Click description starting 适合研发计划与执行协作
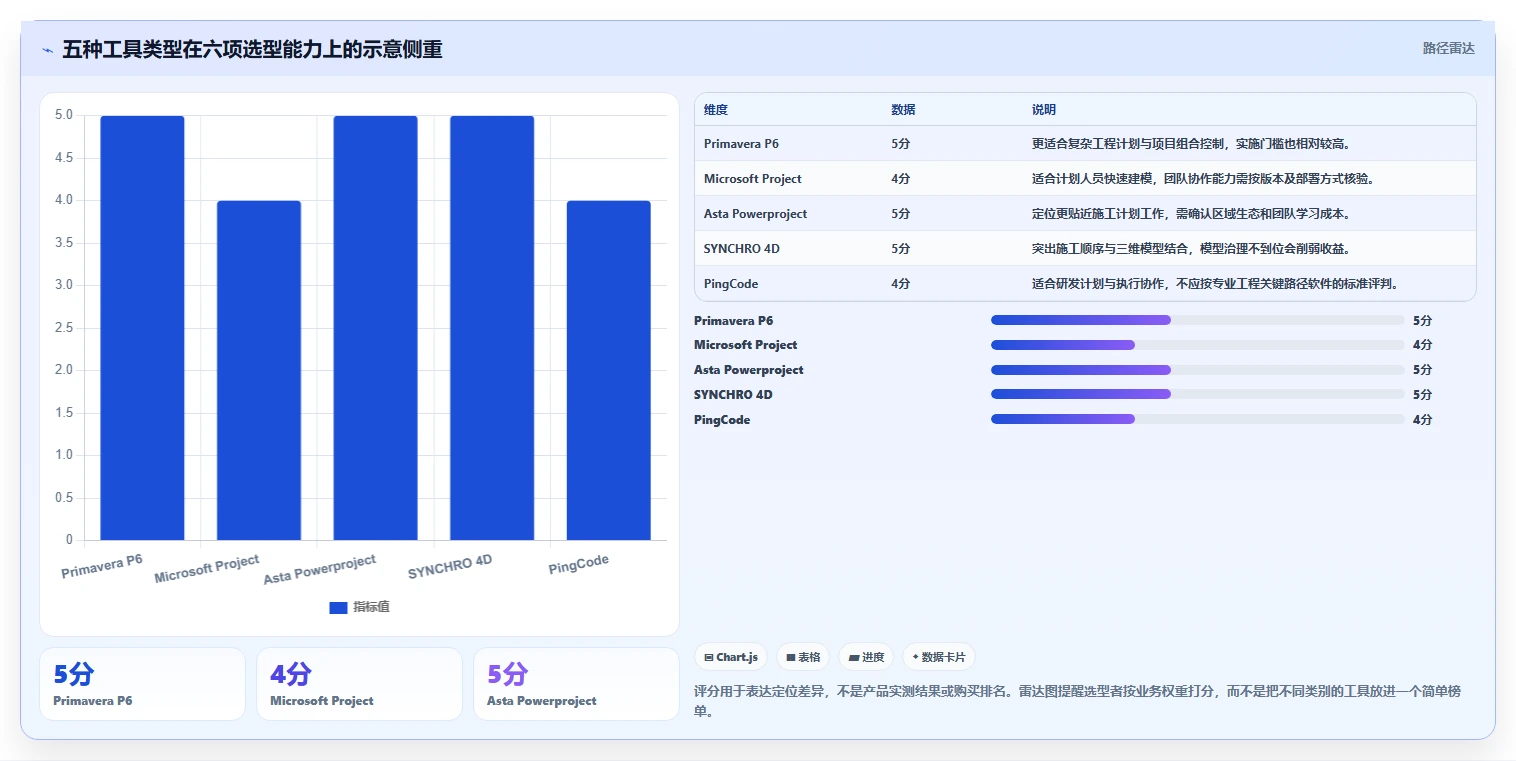 [1216, 284]
